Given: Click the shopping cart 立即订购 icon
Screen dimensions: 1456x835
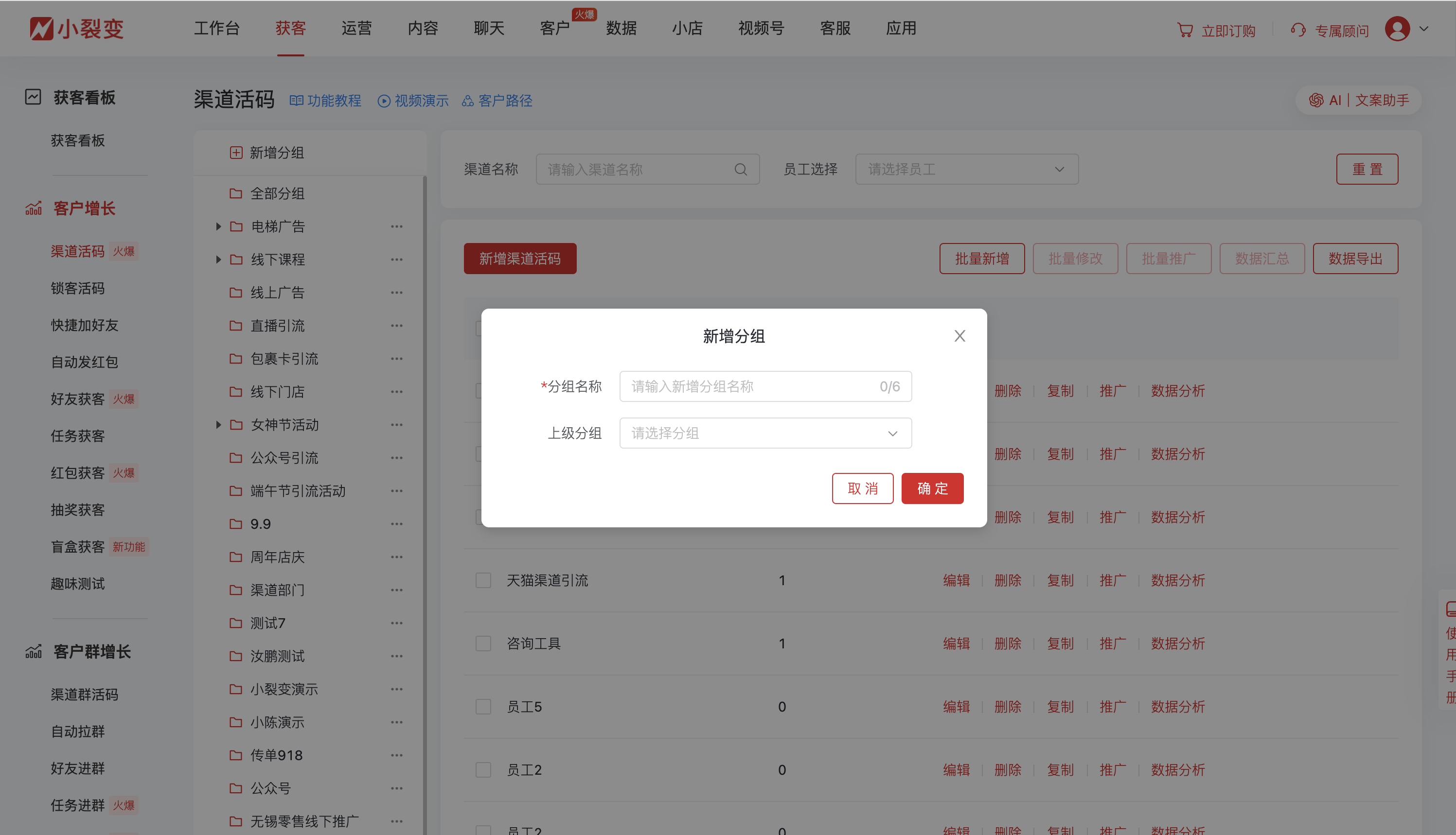Looking at the screenshot, I should click(x=1185, y=30).
